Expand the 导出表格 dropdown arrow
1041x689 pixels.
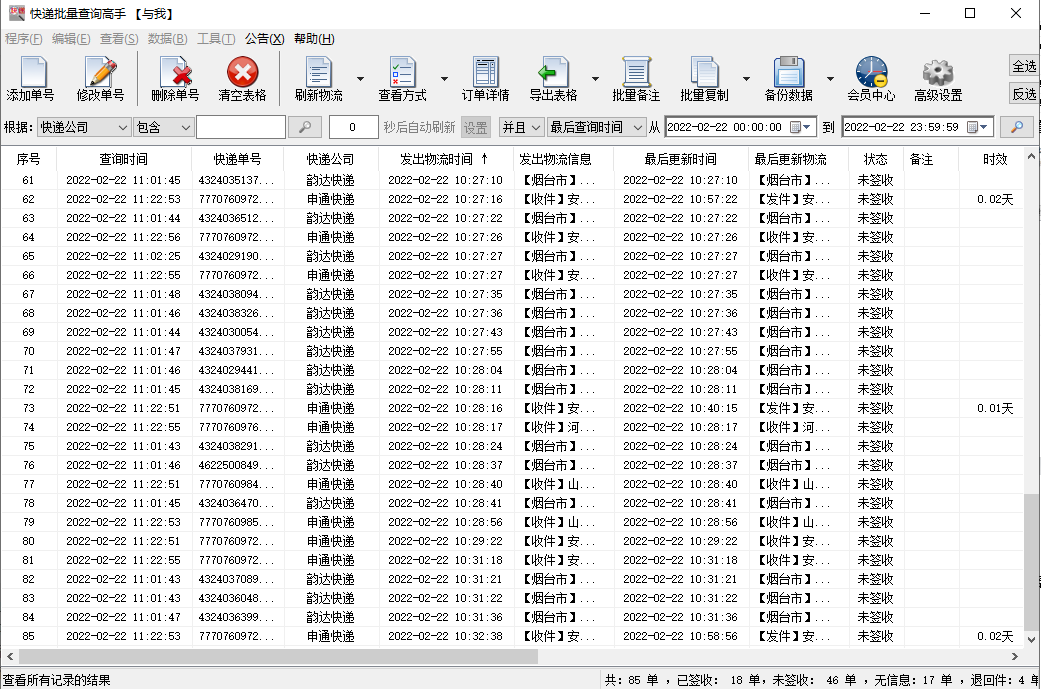(595, 78)
